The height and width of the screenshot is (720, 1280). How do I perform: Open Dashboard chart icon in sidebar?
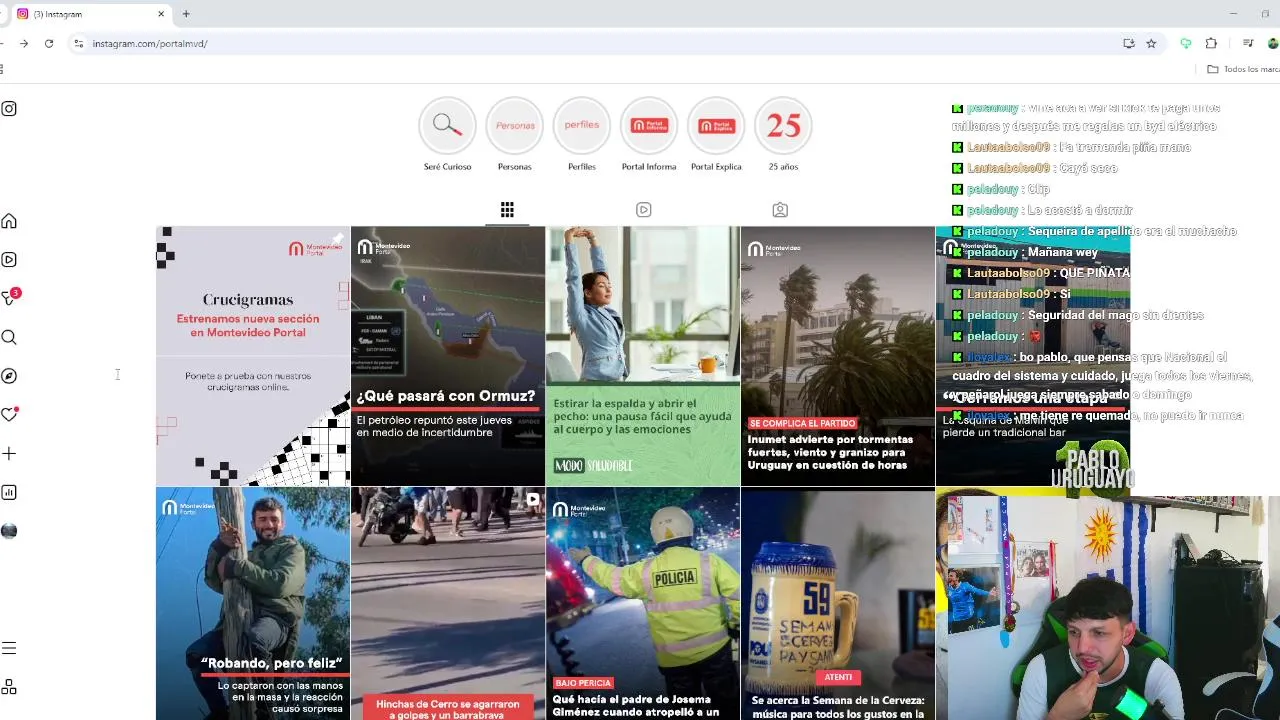click(x=9, y=492)
